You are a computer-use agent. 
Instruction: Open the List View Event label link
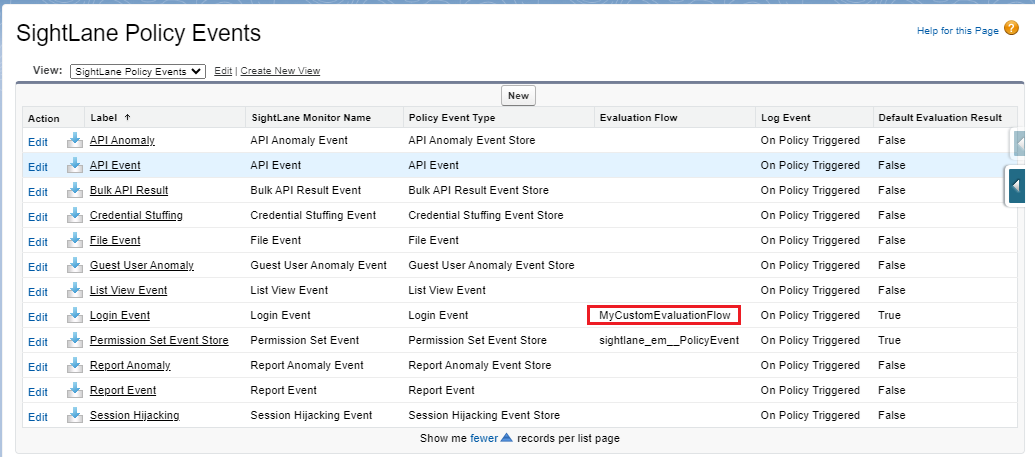(128, 291)
